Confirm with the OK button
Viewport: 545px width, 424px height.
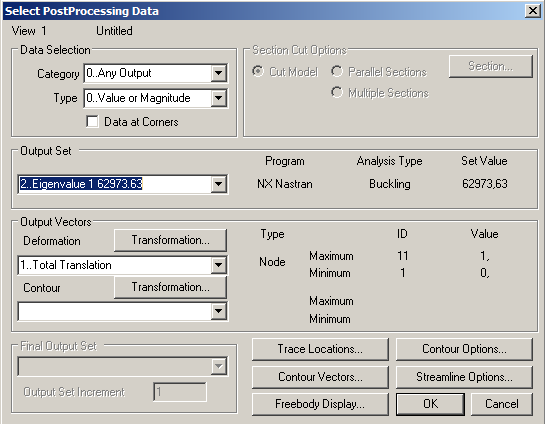430,404
